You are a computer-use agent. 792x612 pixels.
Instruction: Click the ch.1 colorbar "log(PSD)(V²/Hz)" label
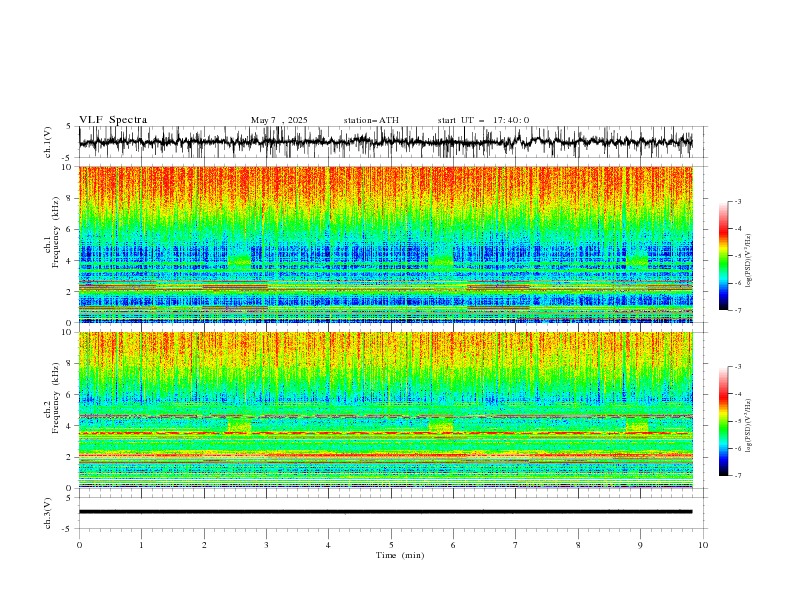pyautogui.click(x=749, y=261)
